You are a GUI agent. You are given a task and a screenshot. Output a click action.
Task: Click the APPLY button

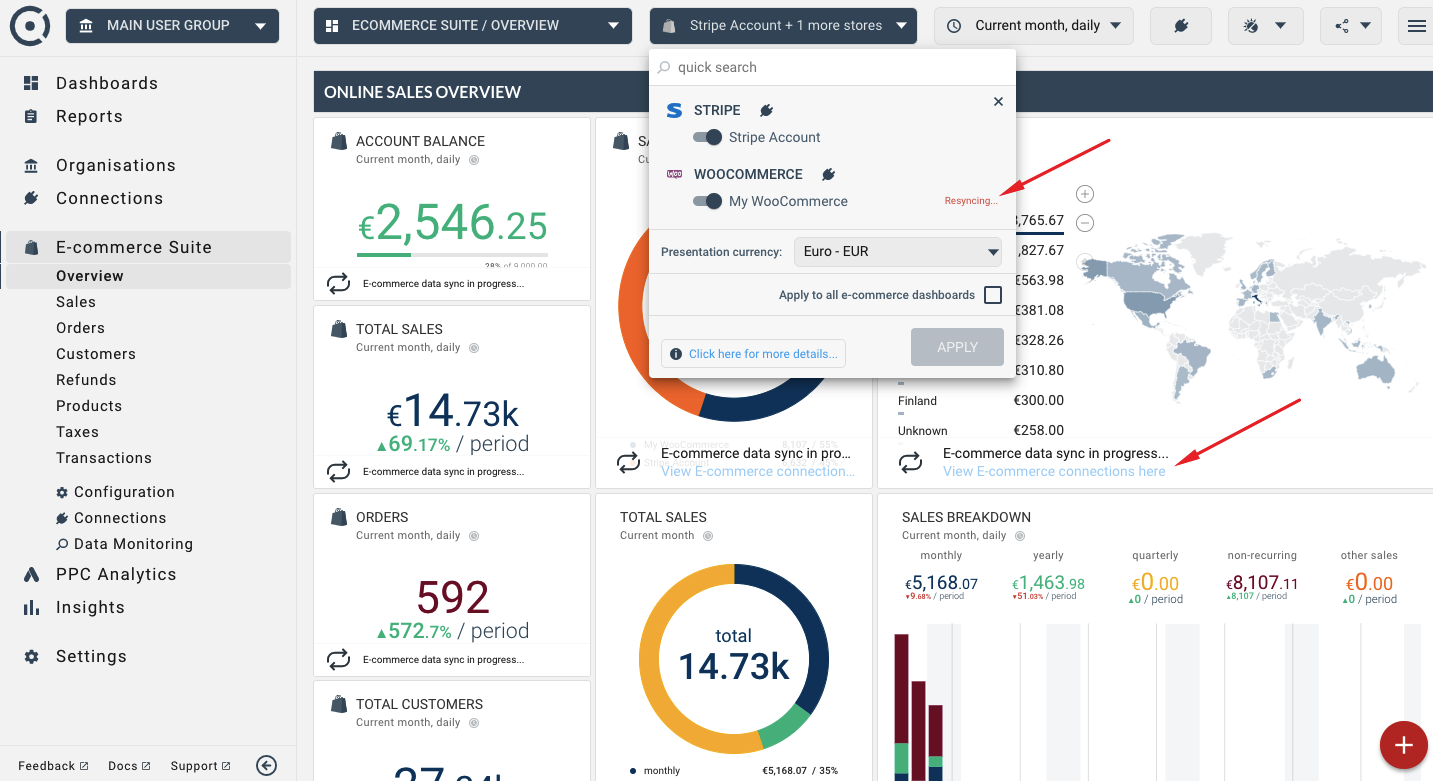click(957, 347)
